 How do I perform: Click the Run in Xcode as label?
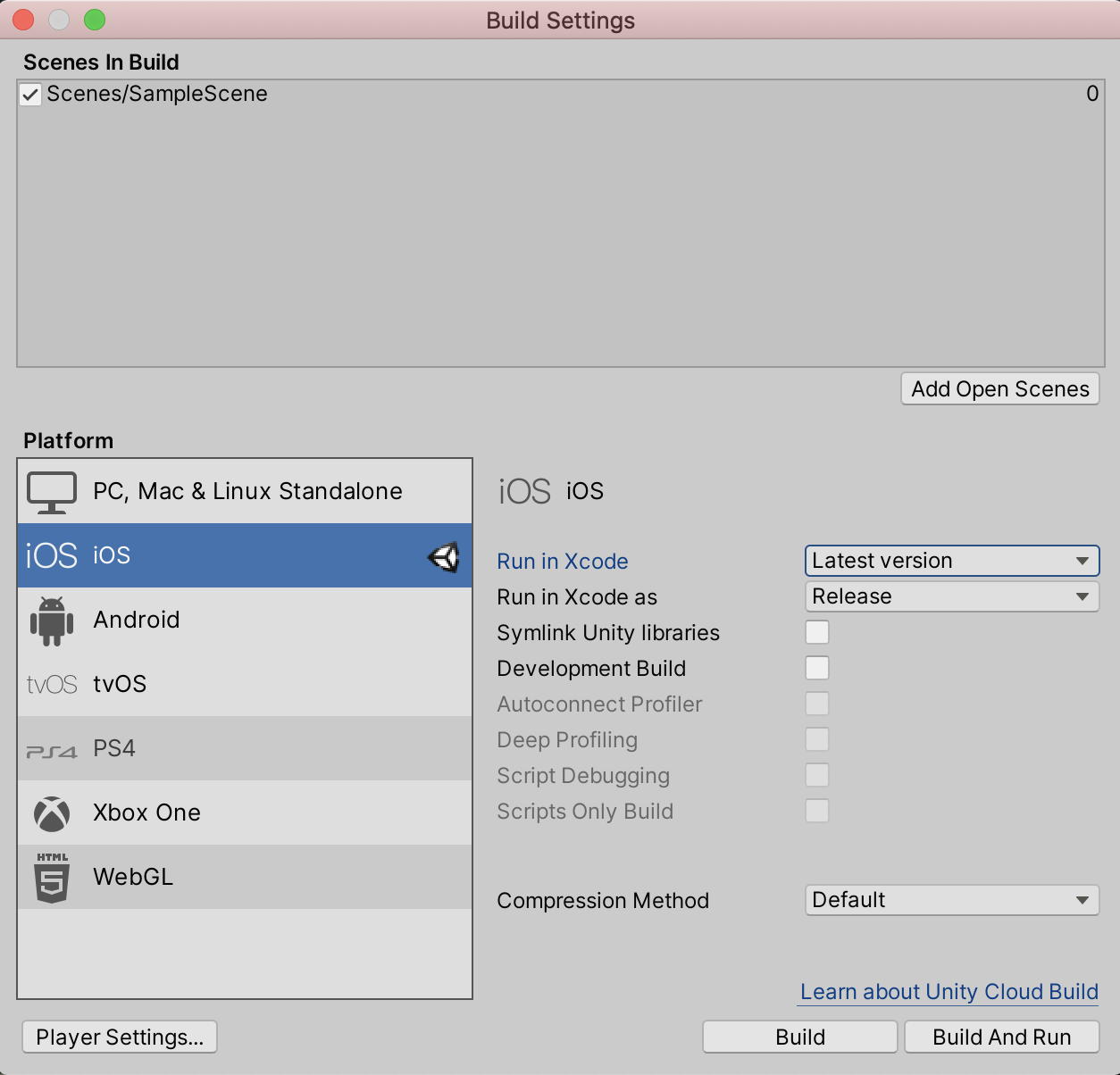577,597
